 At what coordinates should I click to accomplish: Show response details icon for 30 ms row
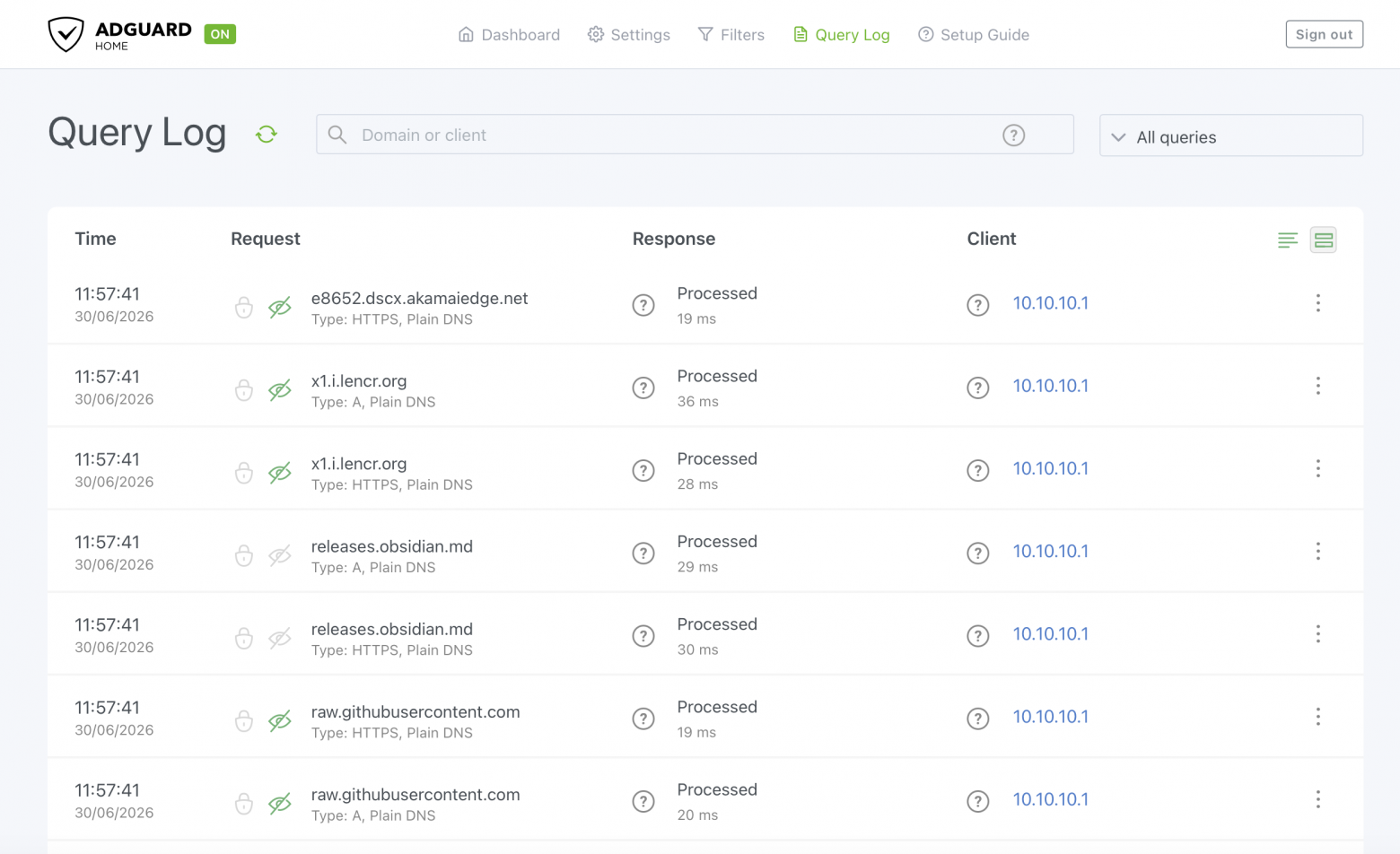(643, 636)
